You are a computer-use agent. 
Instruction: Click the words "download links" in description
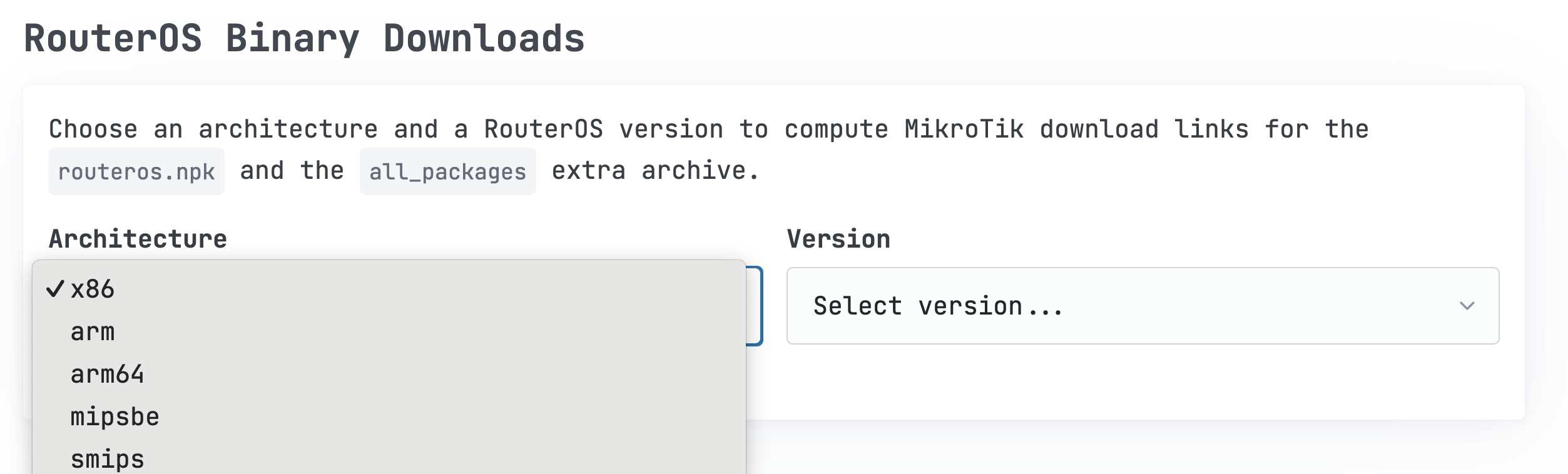[x=1144, y=129]
